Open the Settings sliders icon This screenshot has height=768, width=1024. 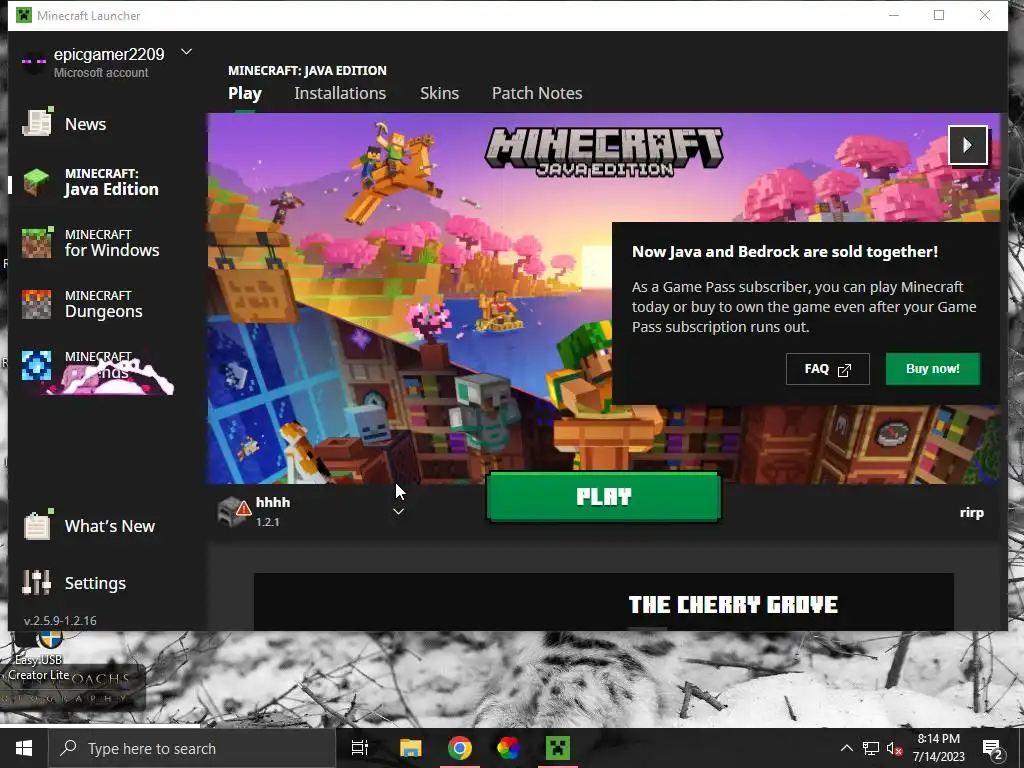coord(37,583)
